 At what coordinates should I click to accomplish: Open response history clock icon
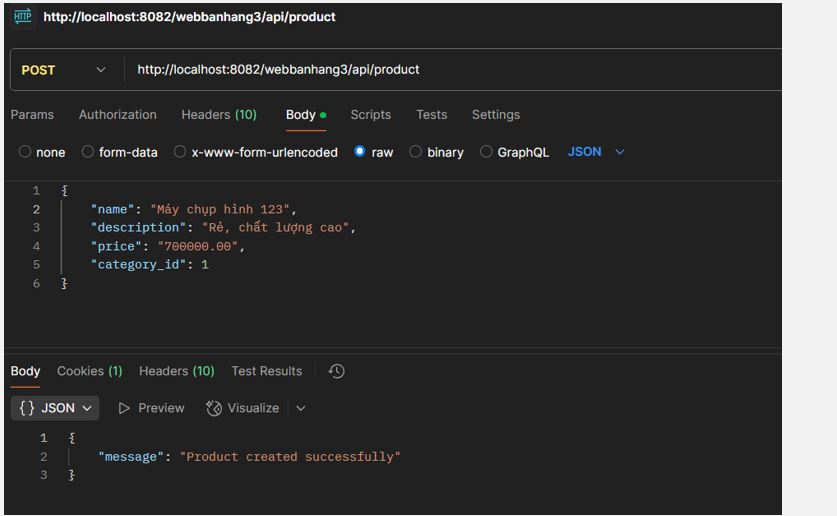coord(337,371)
